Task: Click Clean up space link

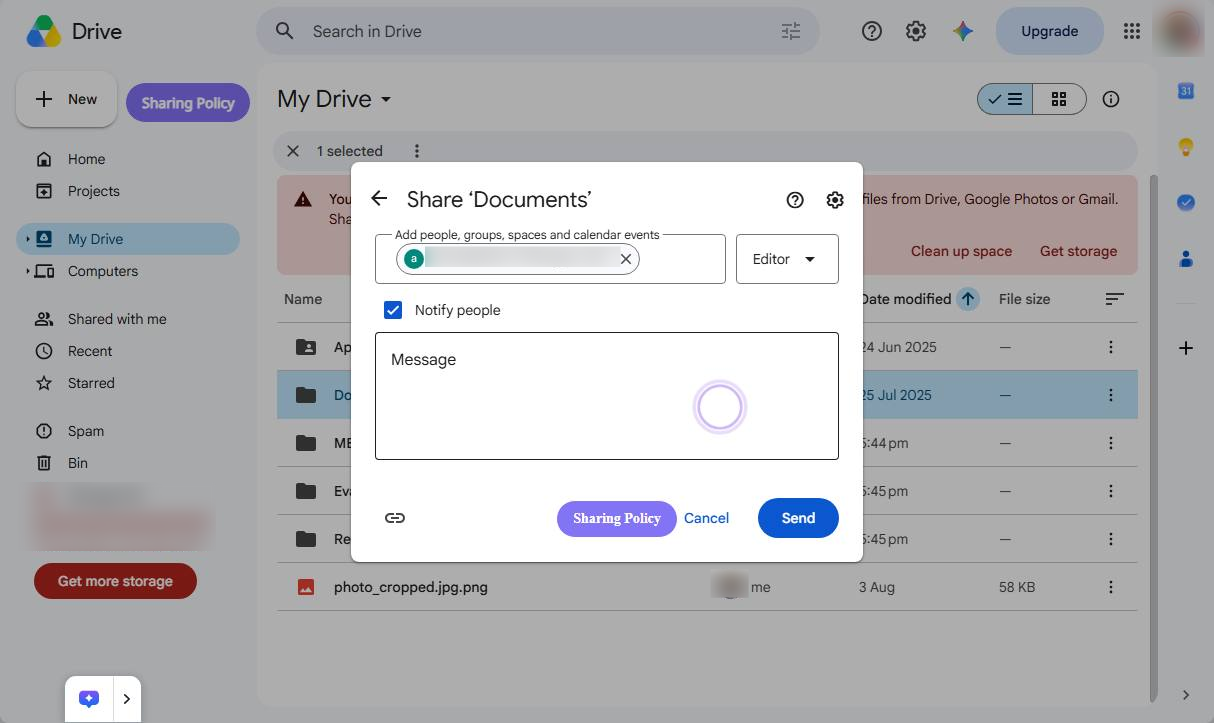Action: coord(961,251)
